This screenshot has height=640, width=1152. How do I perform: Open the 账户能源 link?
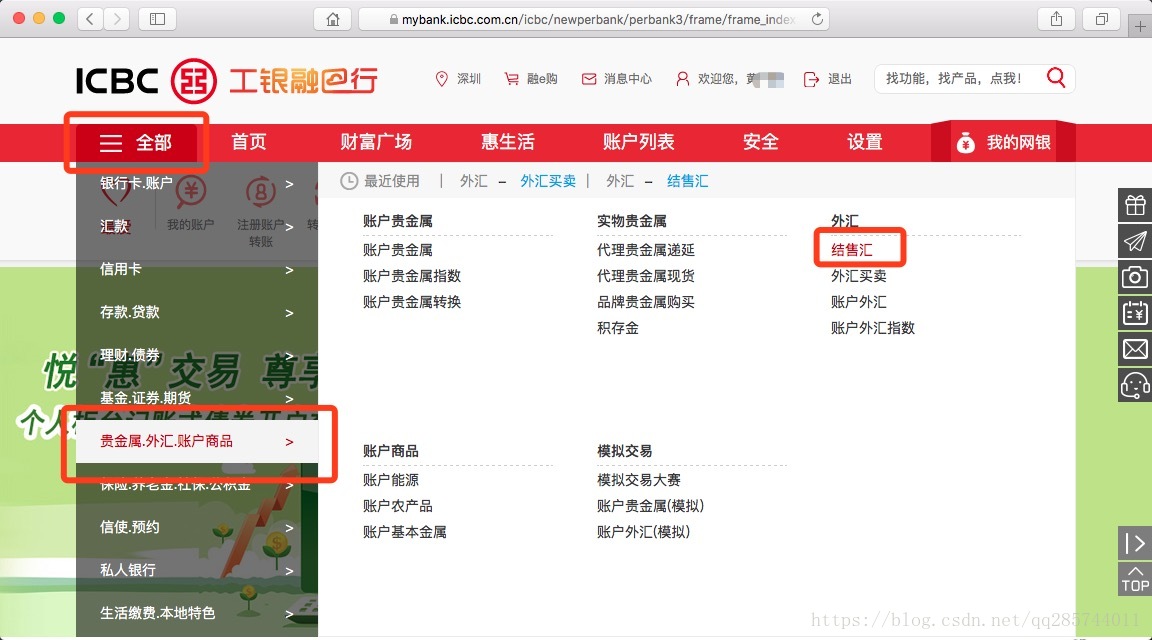coord(391,480)
